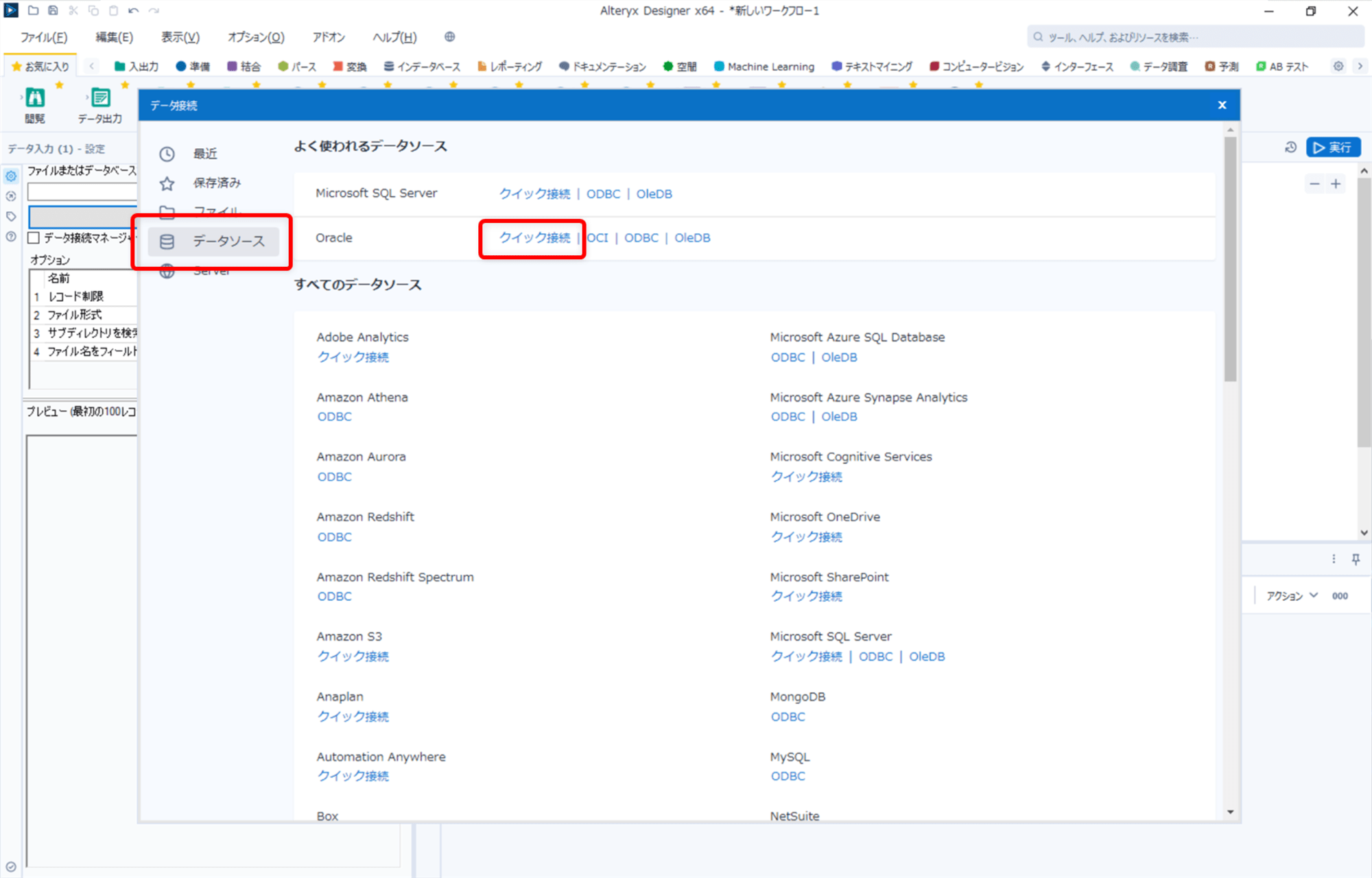Click the paste clipboard icon
The width and height of the screenshot is (1372, 878).
[113, 10]
